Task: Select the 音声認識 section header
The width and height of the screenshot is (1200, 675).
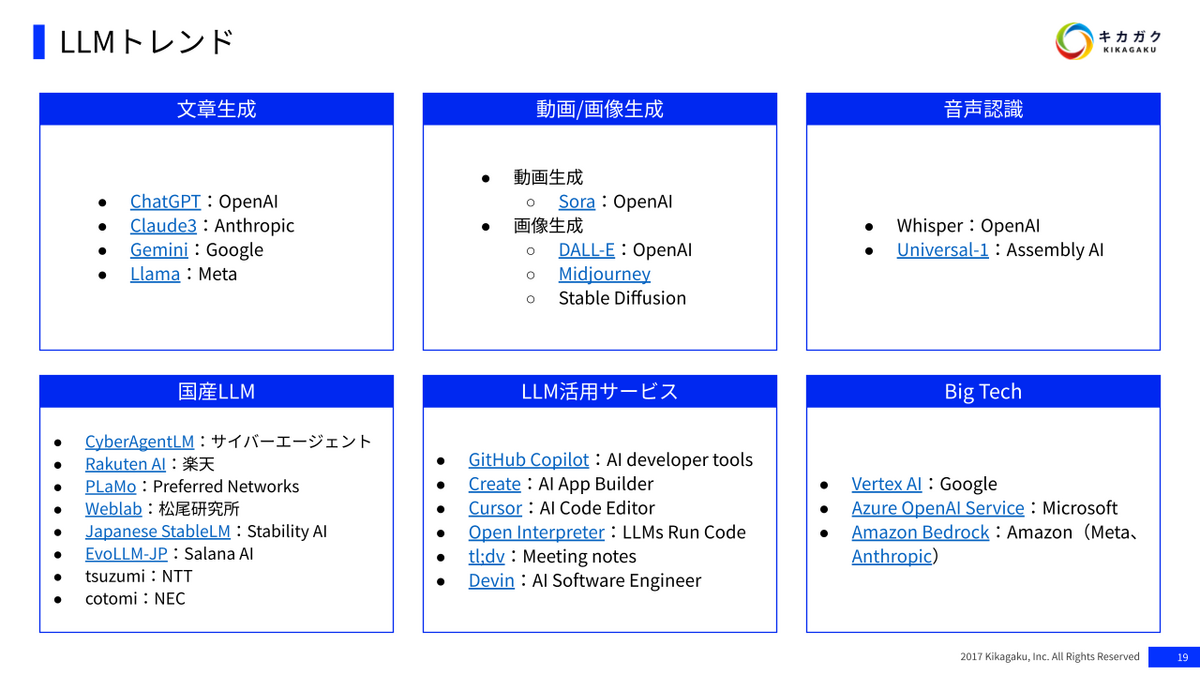Action: pos(983,109)
